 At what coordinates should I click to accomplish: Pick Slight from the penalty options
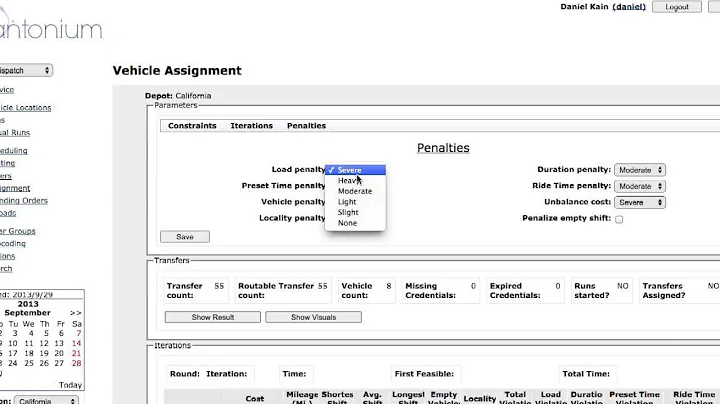point(355,212)
